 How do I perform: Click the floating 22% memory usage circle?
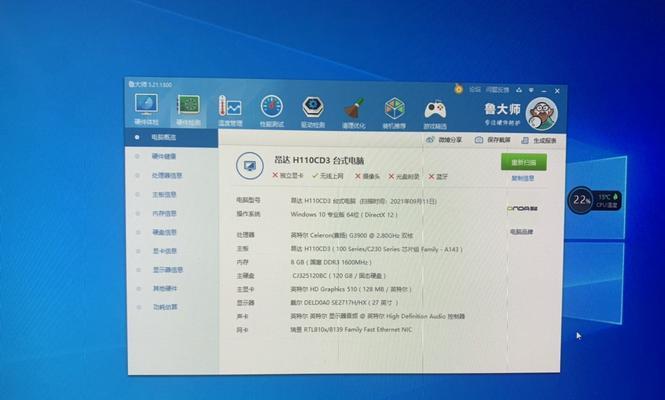click(x=580, y=200)
